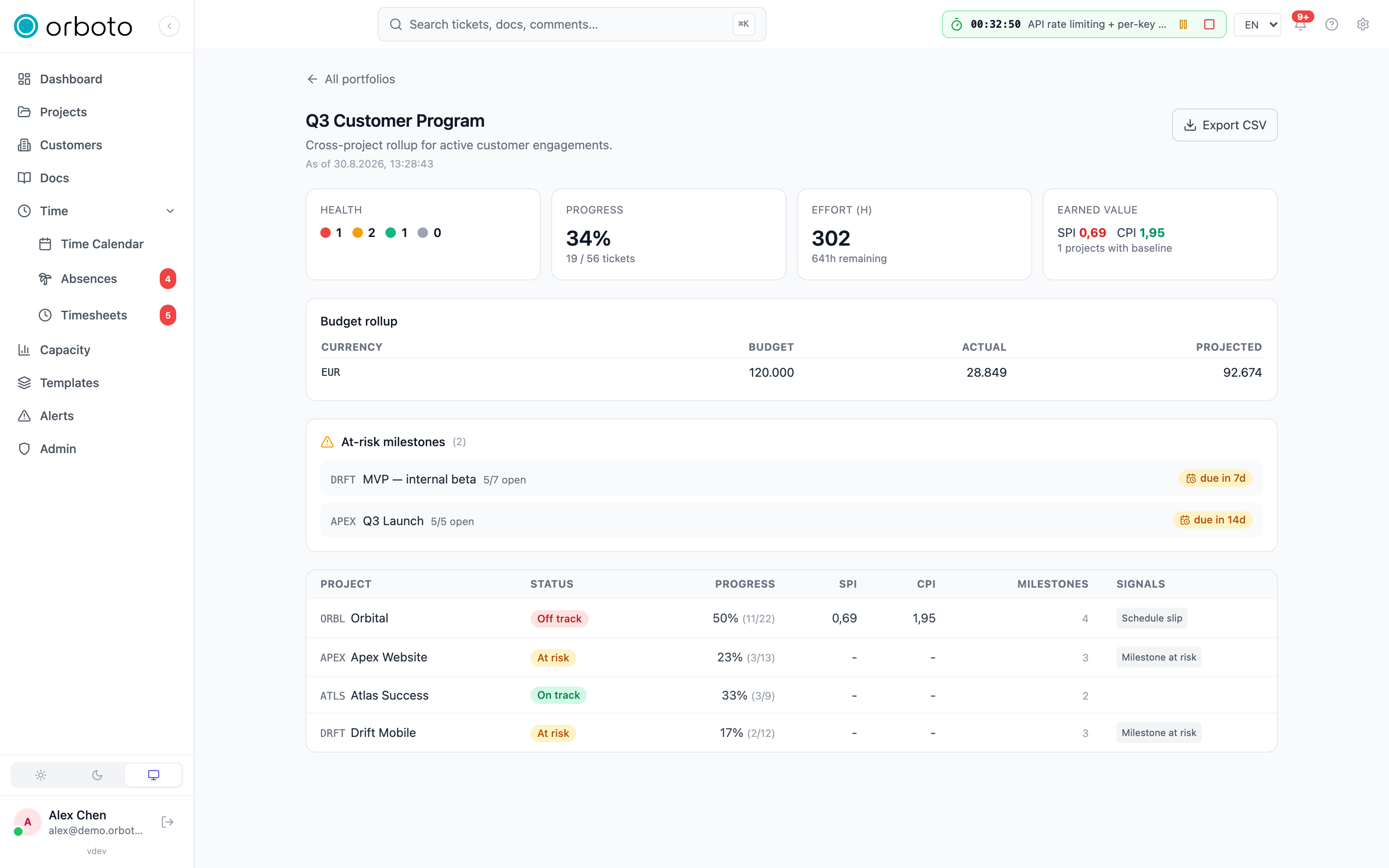Viewport: 1389px width, 868px height.
Task: Open Templates in the sidebar
Action: tap(96, 383)
